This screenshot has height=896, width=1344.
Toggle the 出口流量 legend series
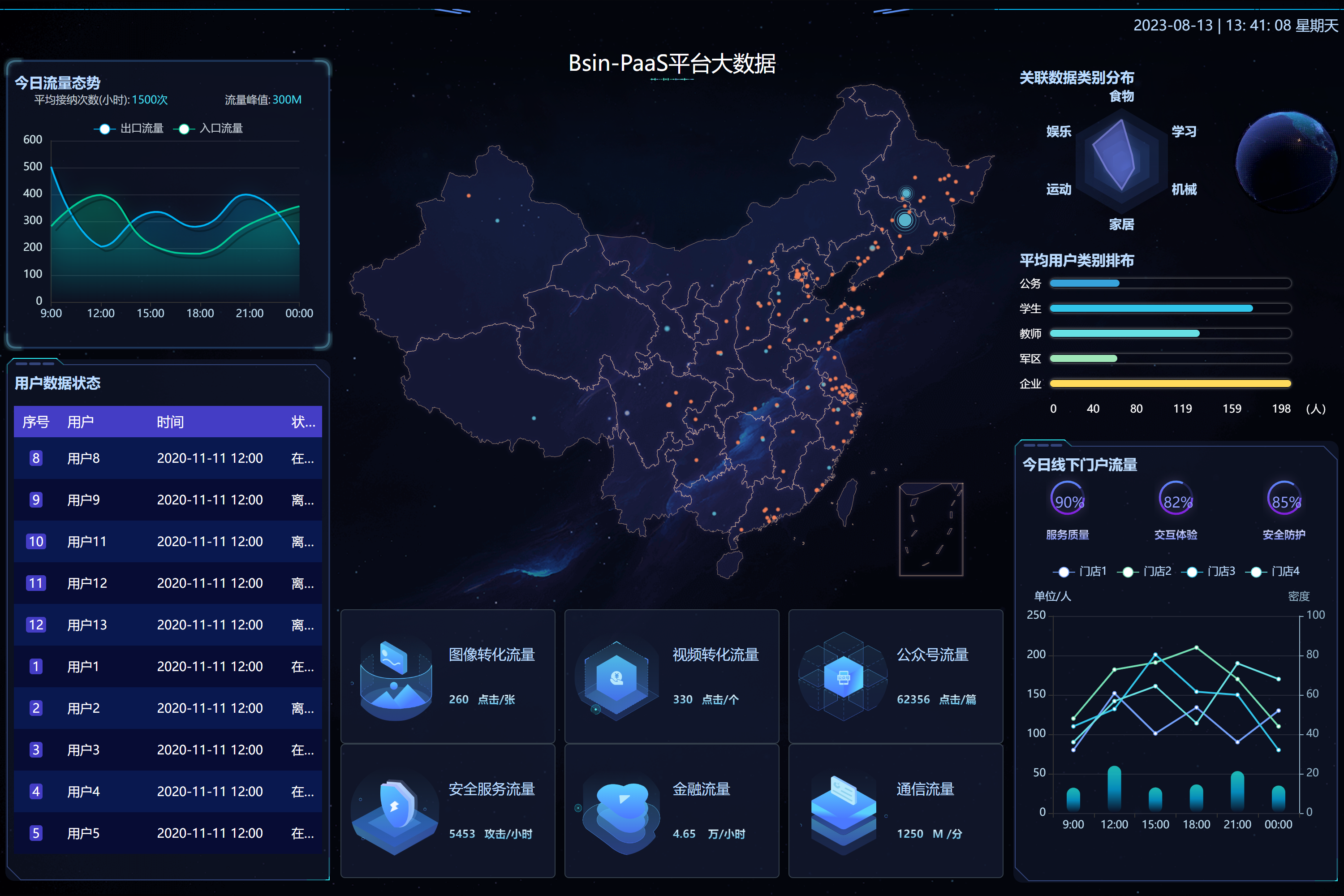tap(129, 129)
